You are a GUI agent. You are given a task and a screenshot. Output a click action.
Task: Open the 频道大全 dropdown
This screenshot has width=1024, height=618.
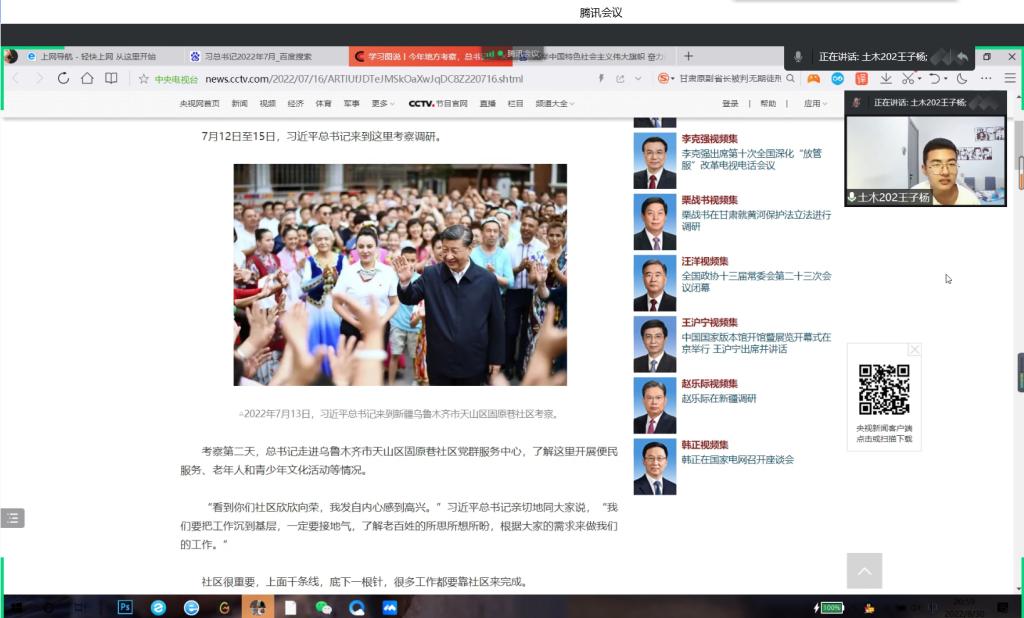(x=555, y=103)
